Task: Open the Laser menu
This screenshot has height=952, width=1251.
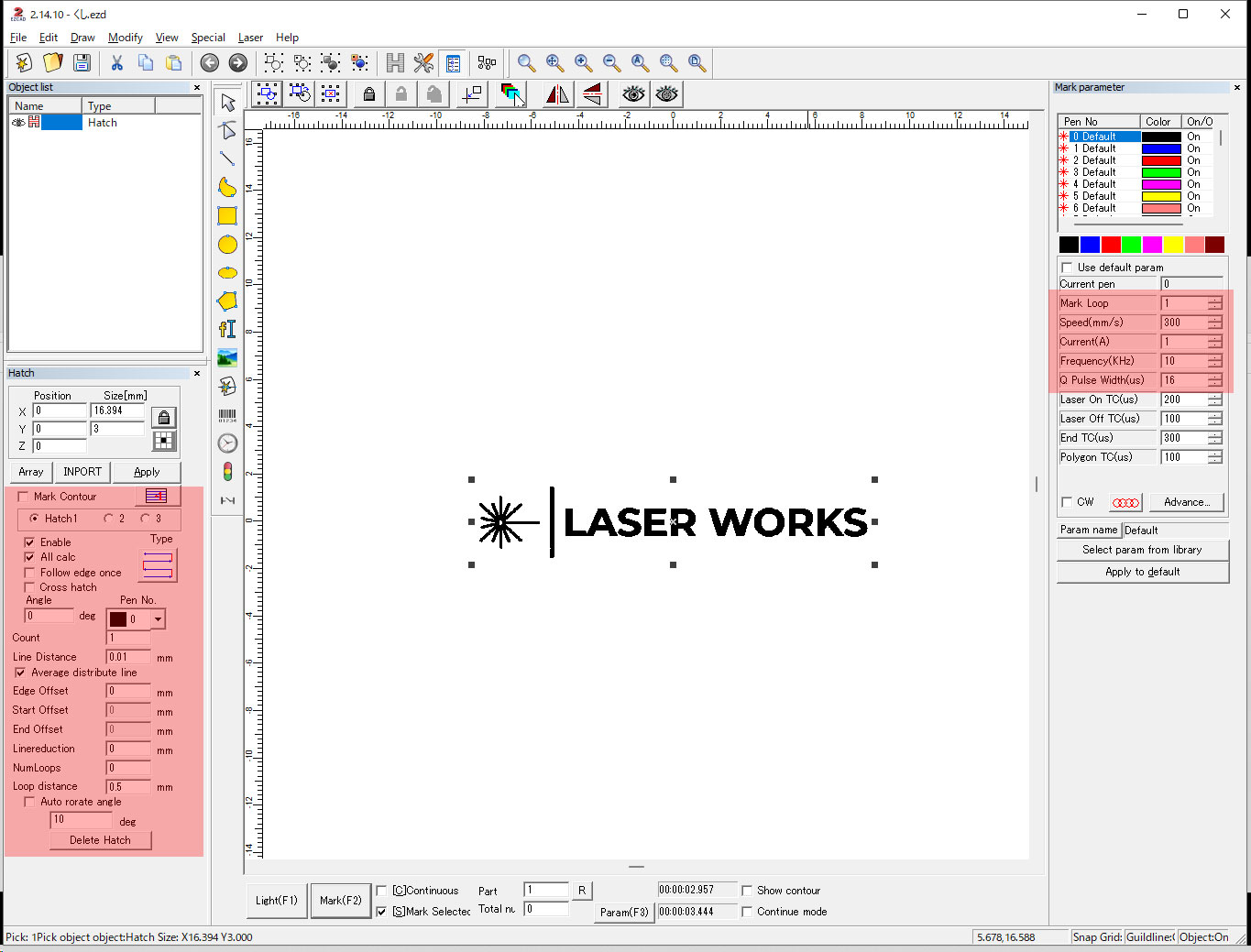Action: 250,38
